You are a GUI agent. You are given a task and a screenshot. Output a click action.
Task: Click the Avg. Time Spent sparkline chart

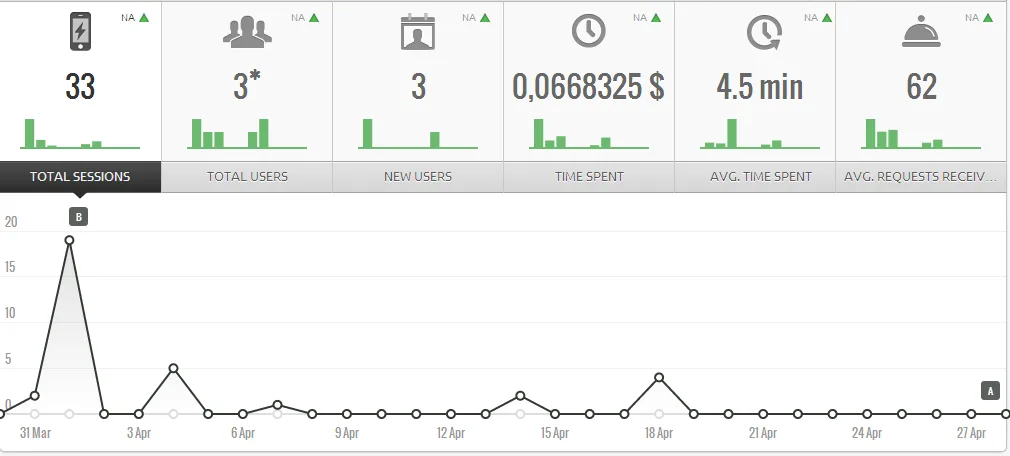[760, 134]
